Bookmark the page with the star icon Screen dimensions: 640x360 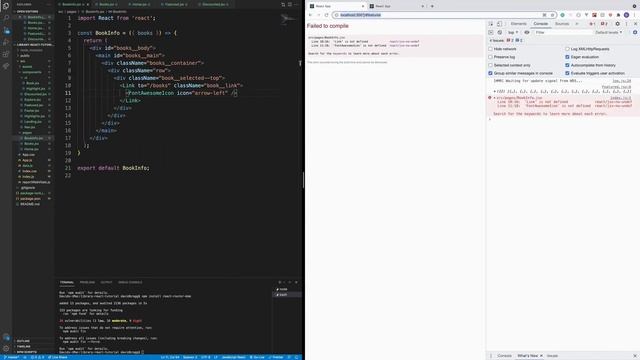pos(552,15)
